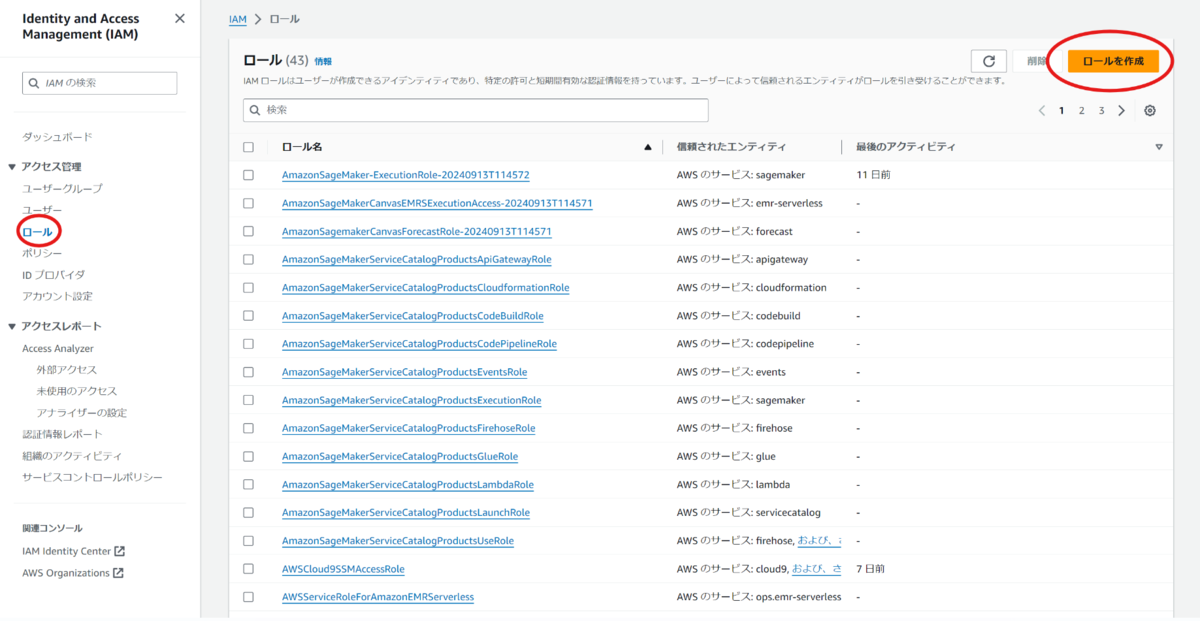The height and width of the screenshot is (621, 1200).
Task: Click '11 日前' activity cell
Action: click(x=873, y=175)
